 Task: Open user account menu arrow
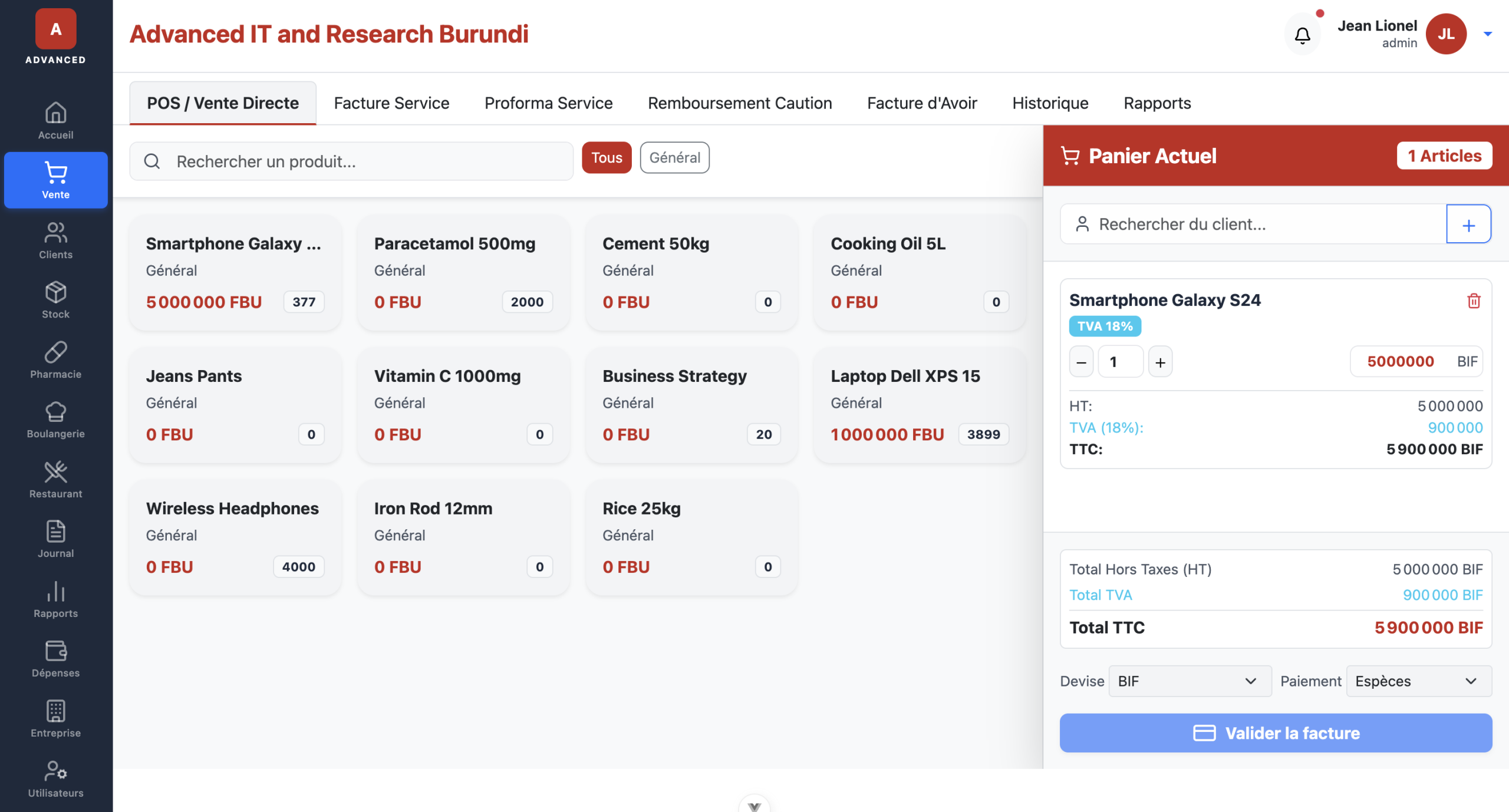(x=1487, y=34)
